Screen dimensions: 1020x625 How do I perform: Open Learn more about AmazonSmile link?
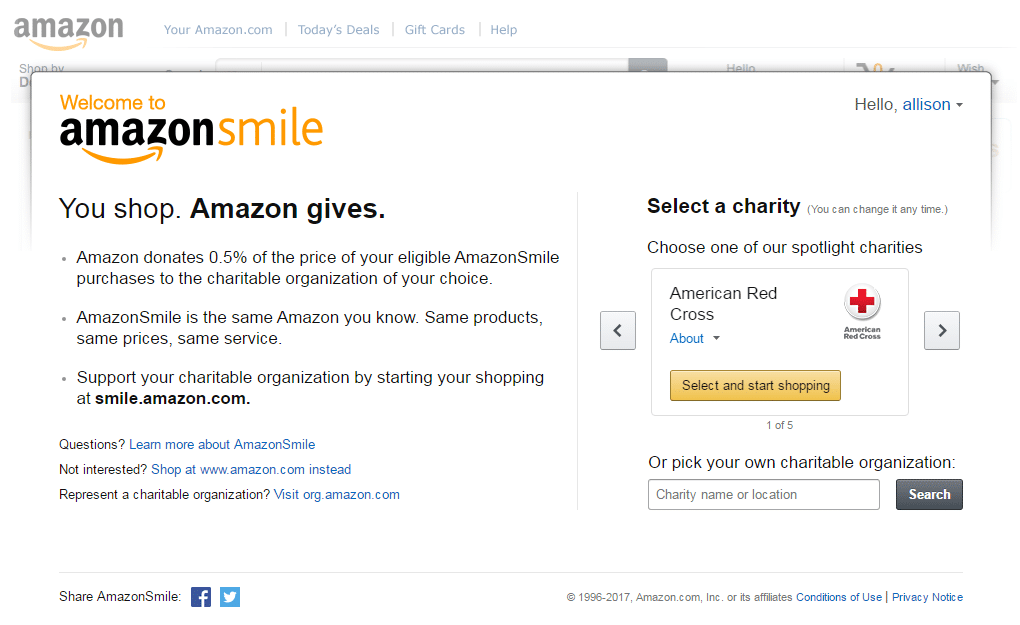[222, 445]
